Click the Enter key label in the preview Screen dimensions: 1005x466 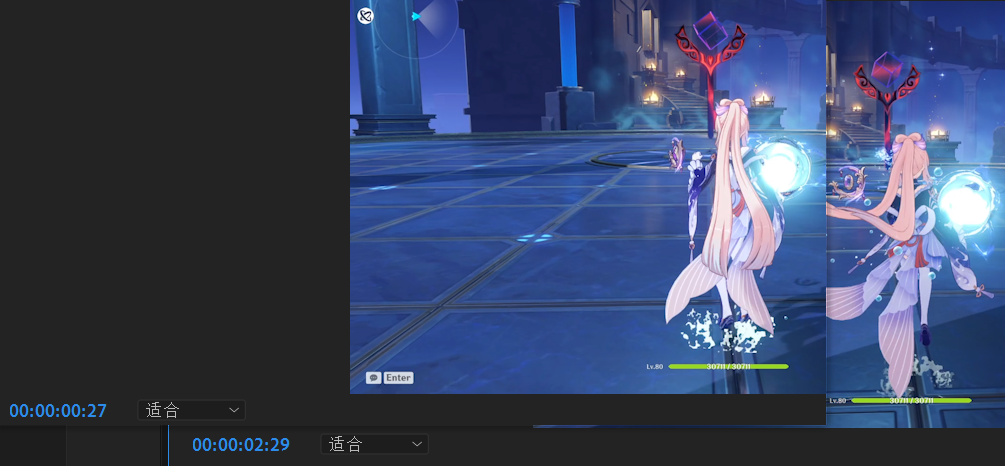click(x=398, y=378)
